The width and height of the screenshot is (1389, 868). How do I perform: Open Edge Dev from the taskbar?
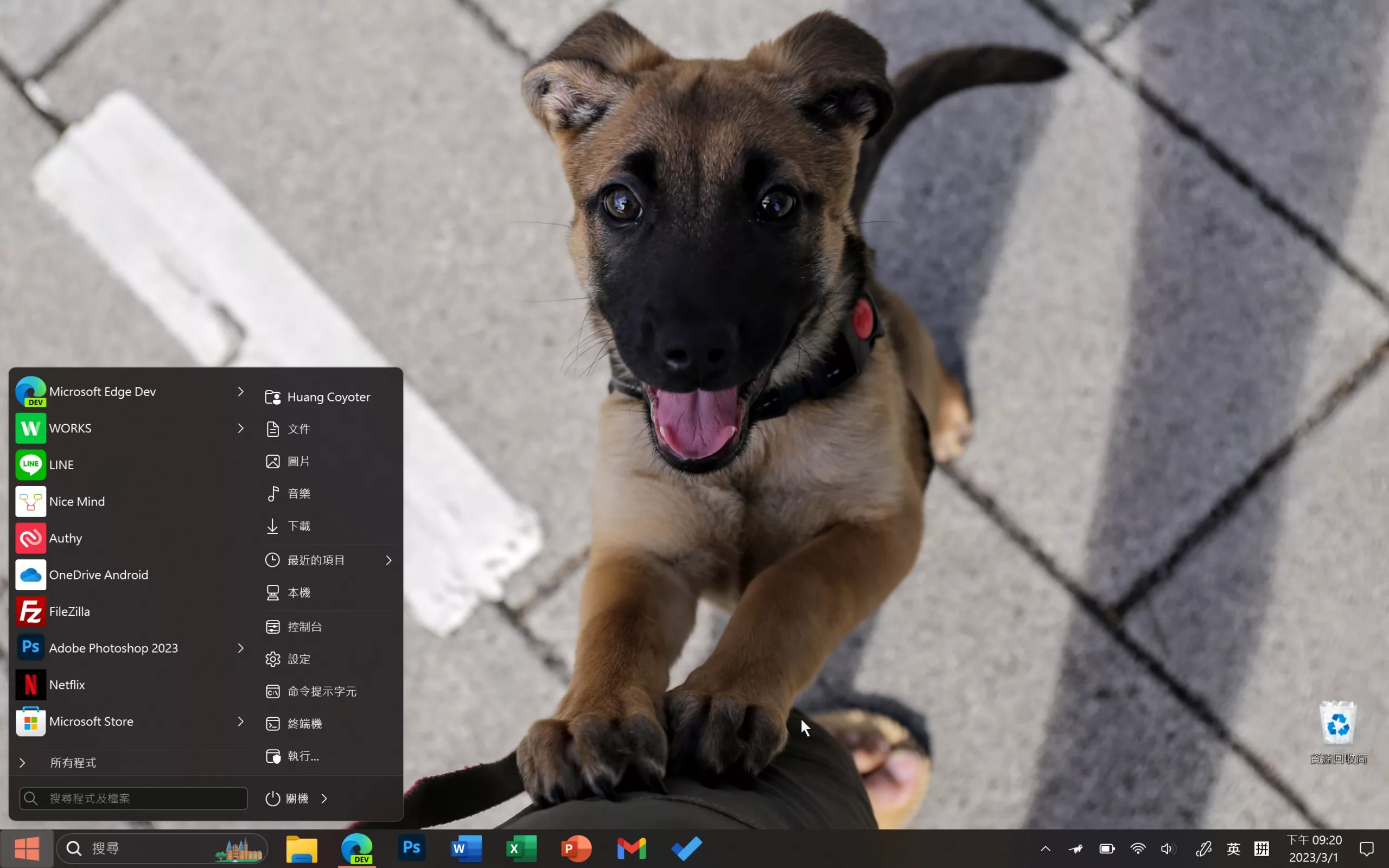pos(357,848)
